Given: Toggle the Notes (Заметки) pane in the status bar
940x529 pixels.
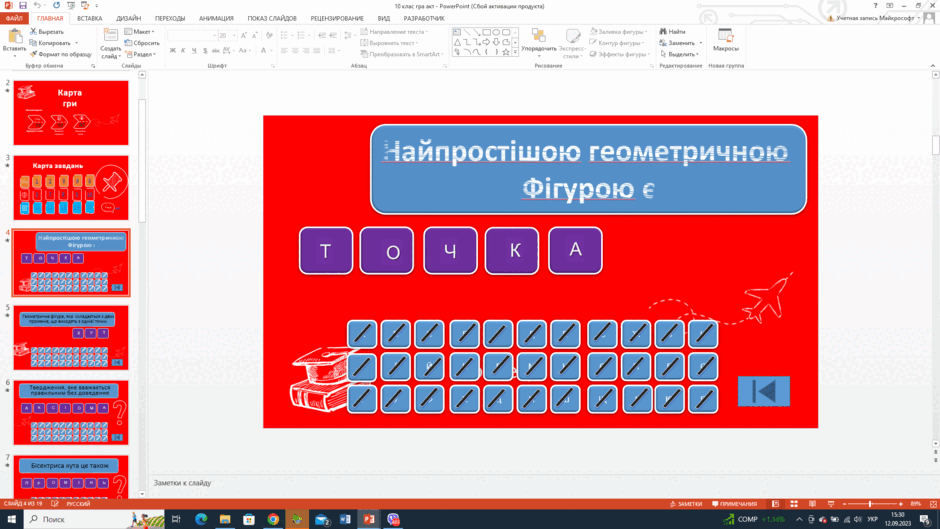Looking at the screenshot, I should click(x=686, y=504).
